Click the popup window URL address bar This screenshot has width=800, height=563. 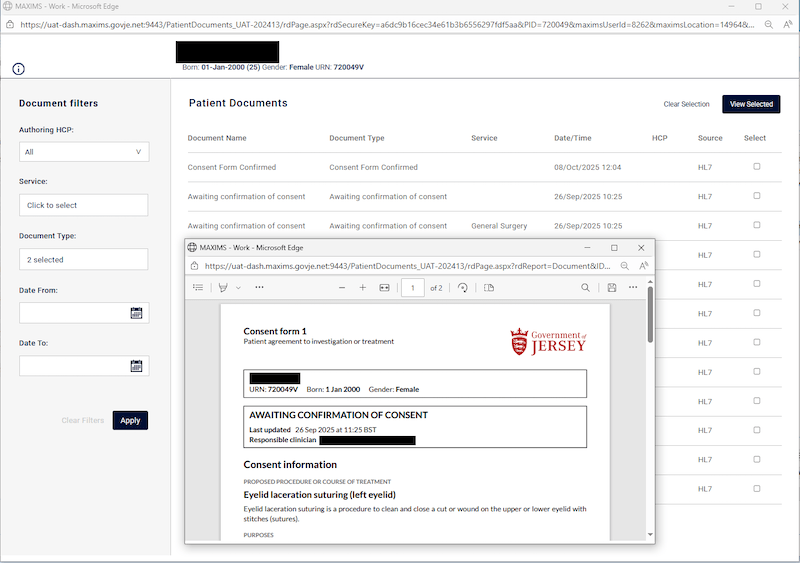407,266
